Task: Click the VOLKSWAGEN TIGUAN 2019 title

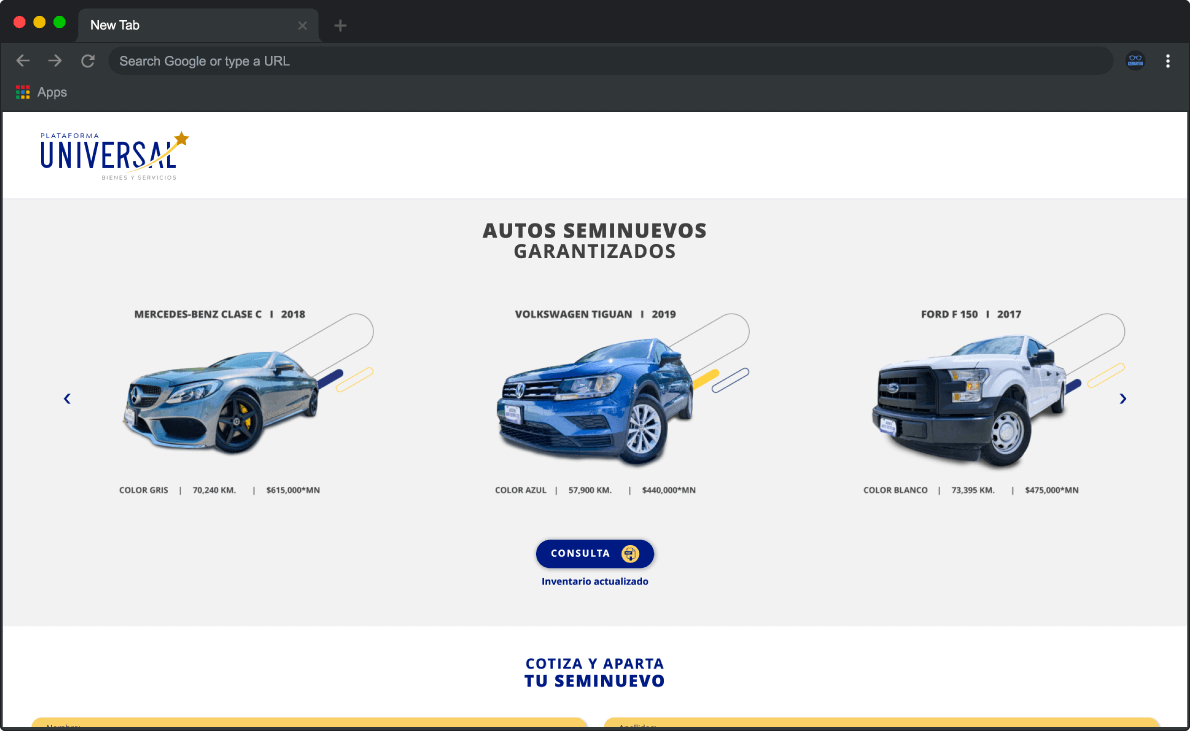Action: (x=595, y=314)
